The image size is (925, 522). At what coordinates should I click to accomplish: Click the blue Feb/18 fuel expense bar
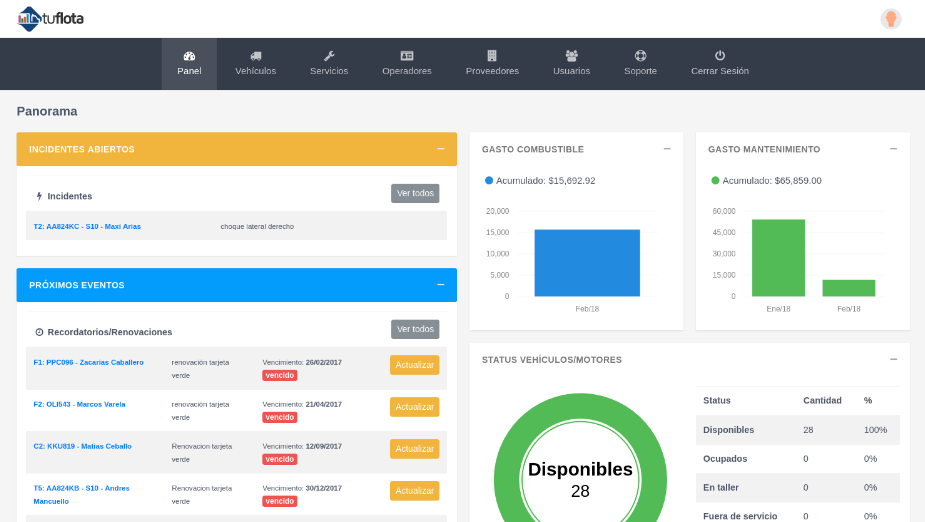coord(587,263)
